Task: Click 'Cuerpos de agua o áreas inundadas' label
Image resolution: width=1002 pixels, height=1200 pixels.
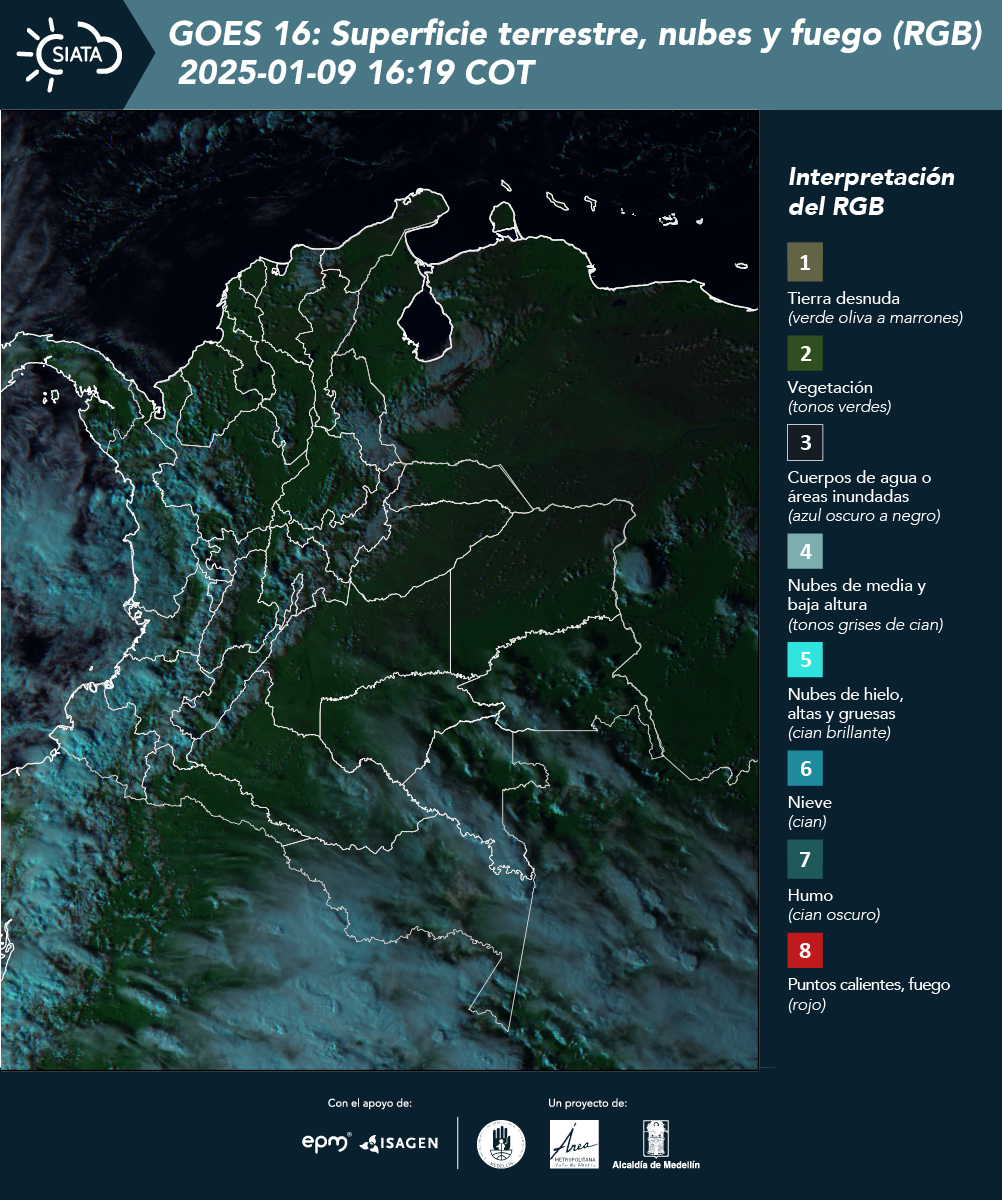Action: click(x=859, y=487)
